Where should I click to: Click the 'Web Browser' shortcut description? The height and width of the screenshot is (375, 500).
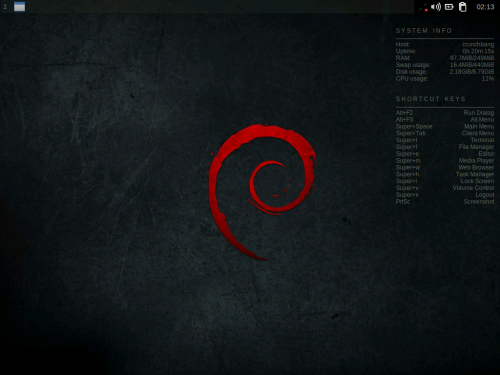(476, 168)
